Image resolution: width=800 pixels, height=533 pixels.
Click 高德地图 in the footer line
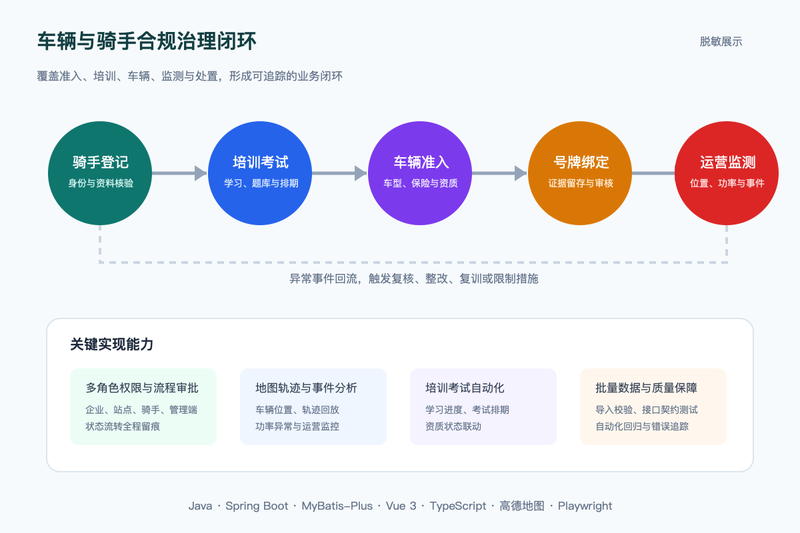(521, 506)
